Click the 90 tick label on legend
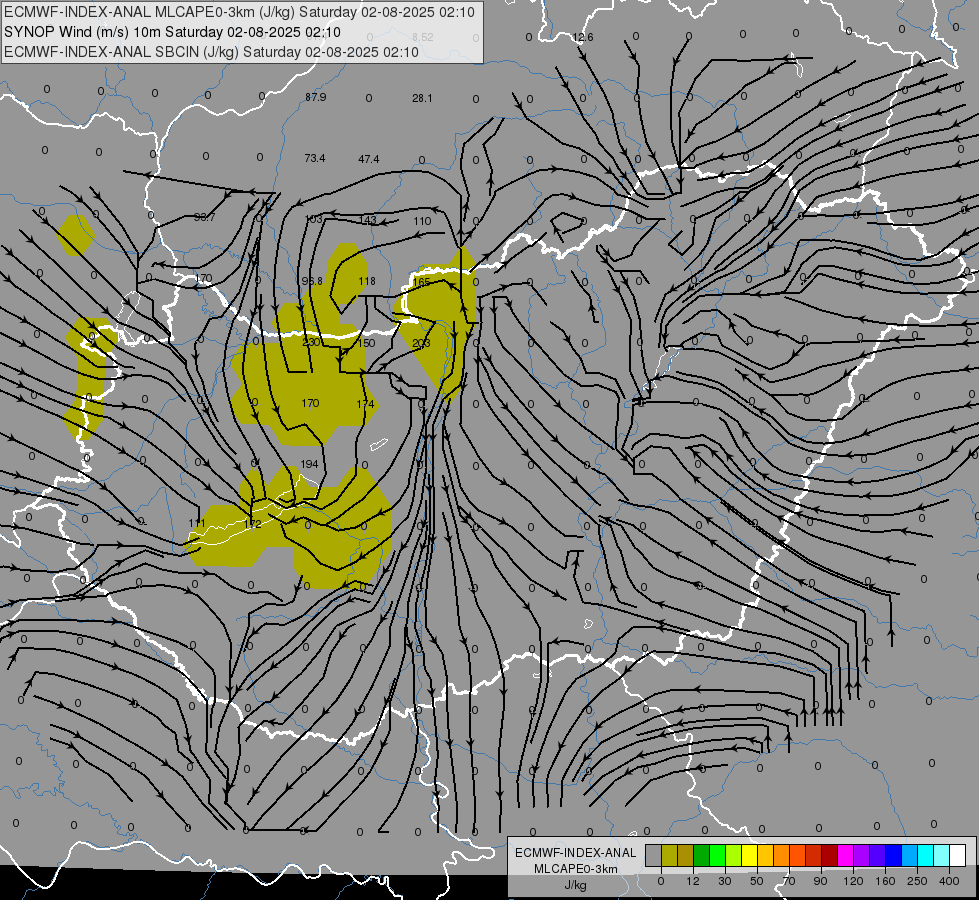 [821, 881]
